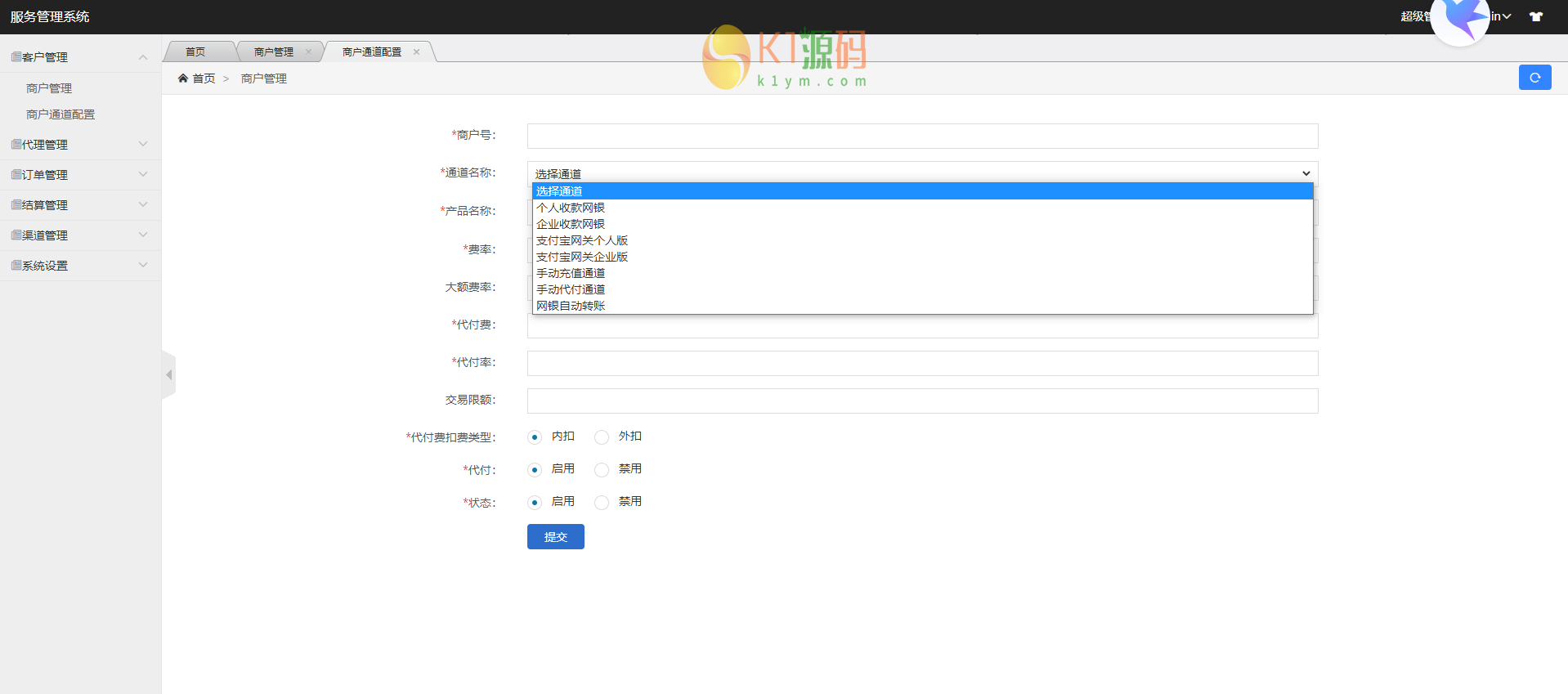Screen dimensions: 1568x694
Task: Click the 提交 submit button
Action: (555, 537)
